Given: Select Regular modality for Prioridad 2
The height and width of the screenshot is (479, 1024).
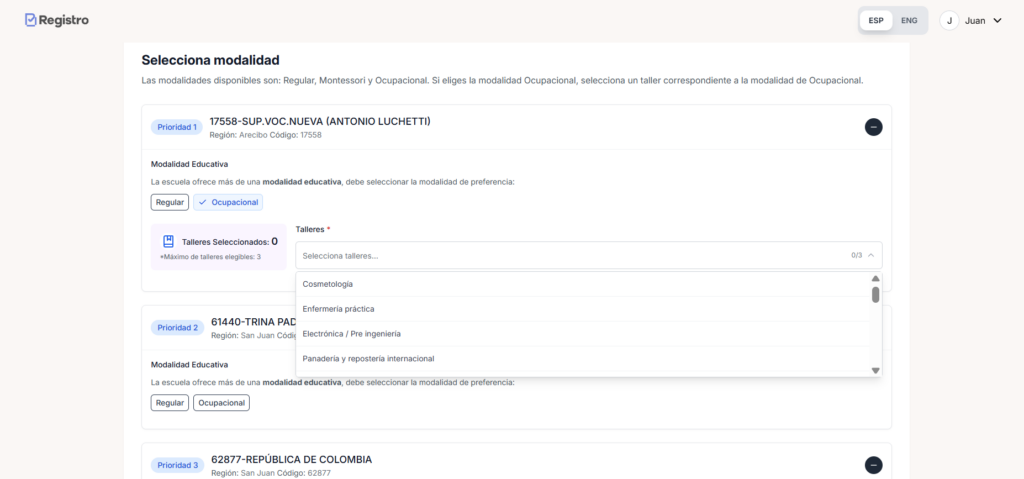Looking at the screenshot, I should pos(170,403).
